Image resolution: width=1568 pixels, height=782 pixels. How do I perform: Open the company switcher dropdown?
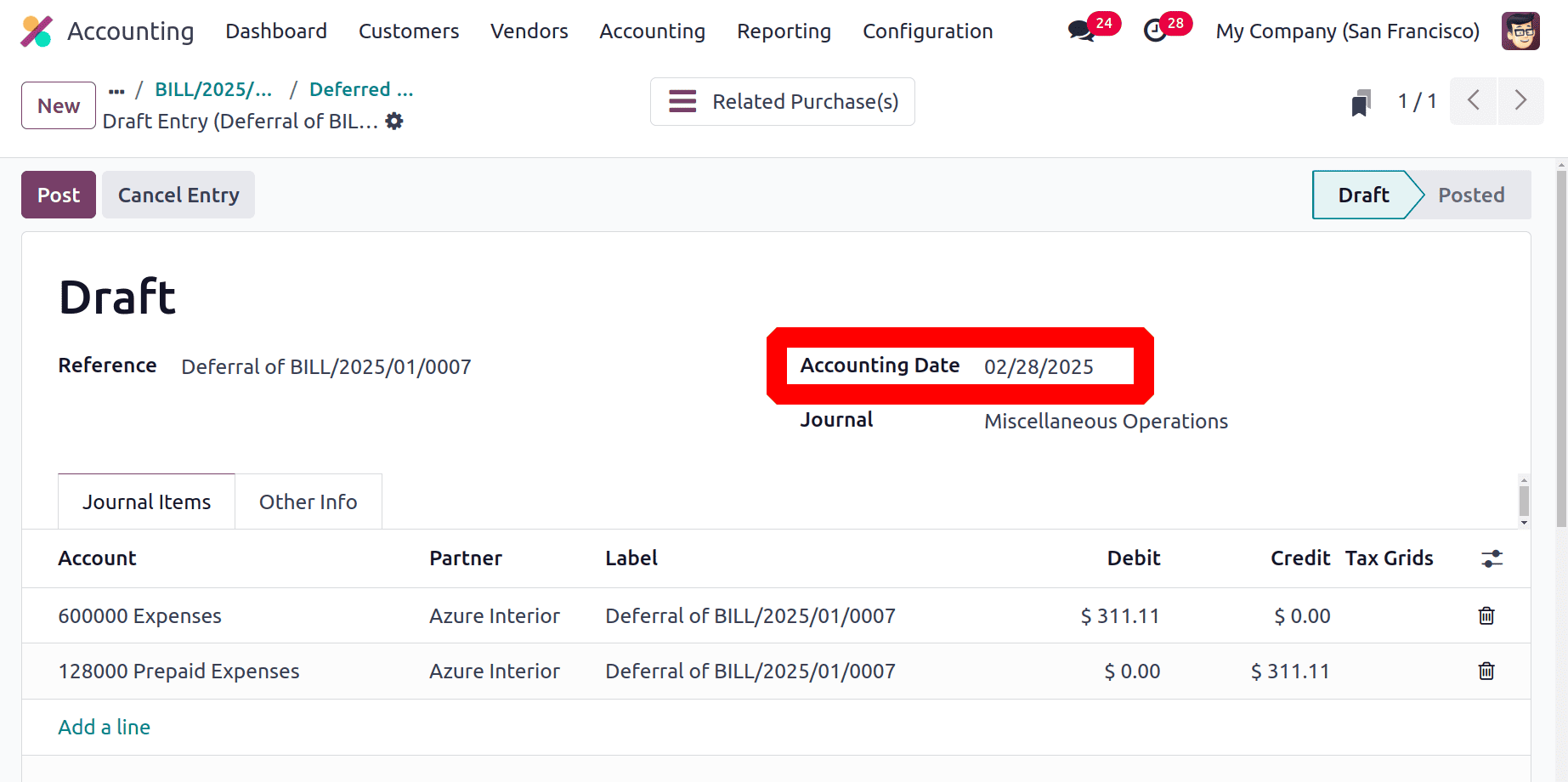click(1347, 31)
